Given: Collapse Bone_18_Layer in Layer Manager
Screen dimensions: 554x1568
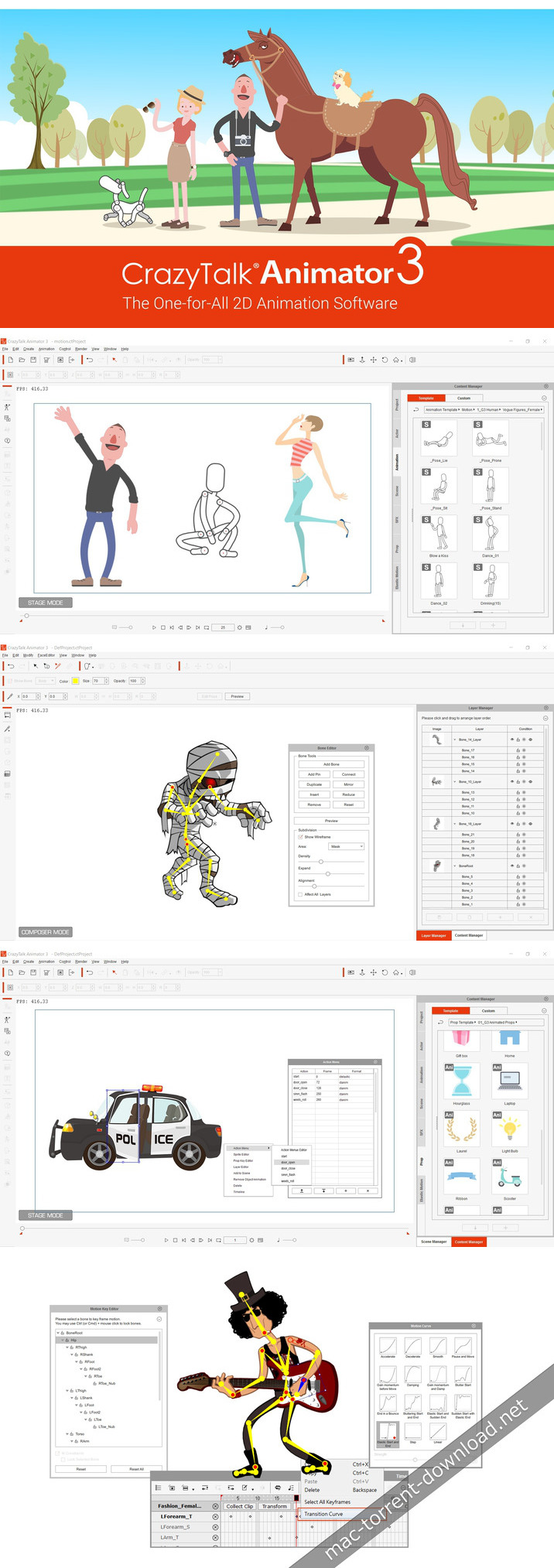Looking at the screenshot, I should click(x=455, y=824).
